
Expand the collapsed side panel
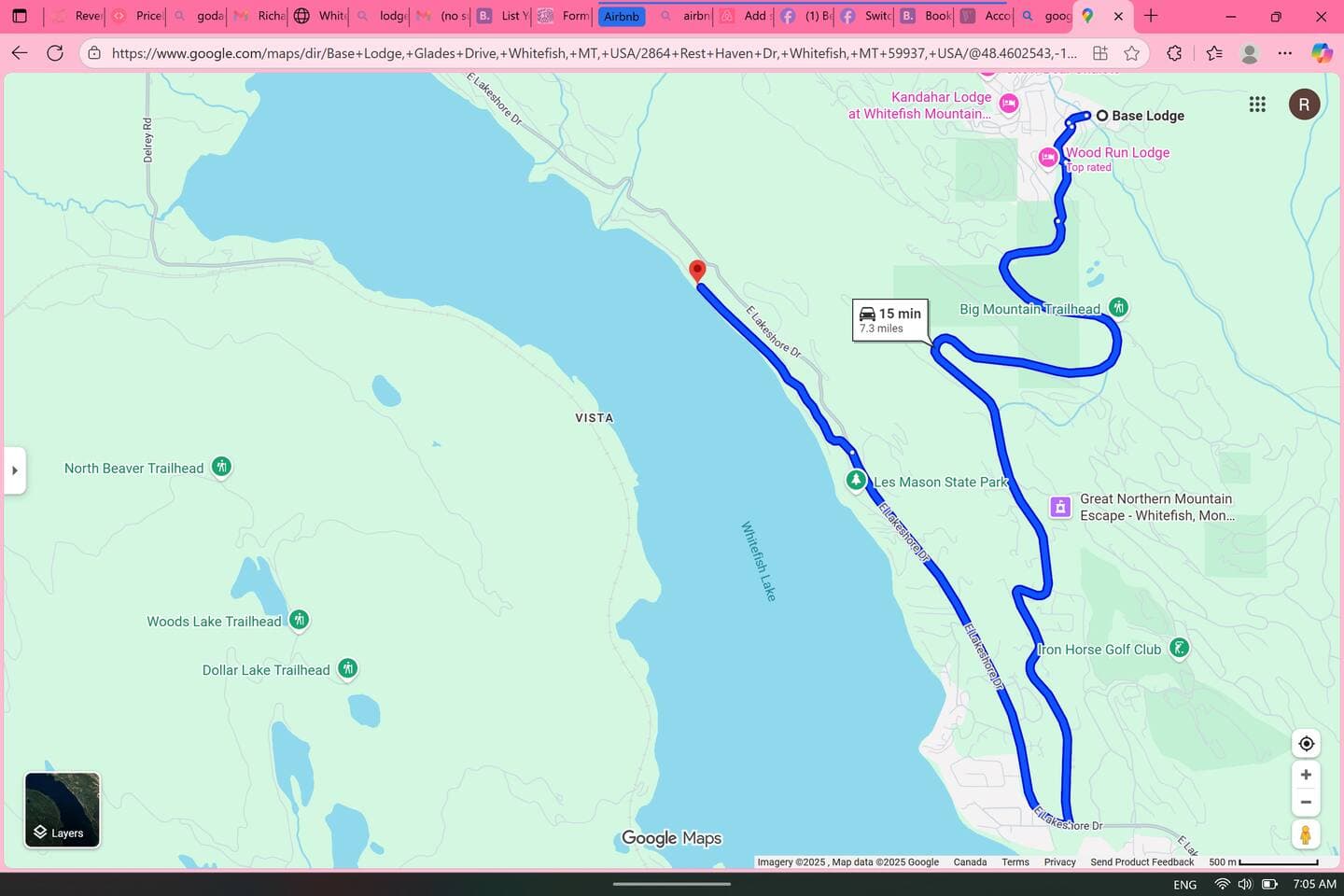(15, 470)
